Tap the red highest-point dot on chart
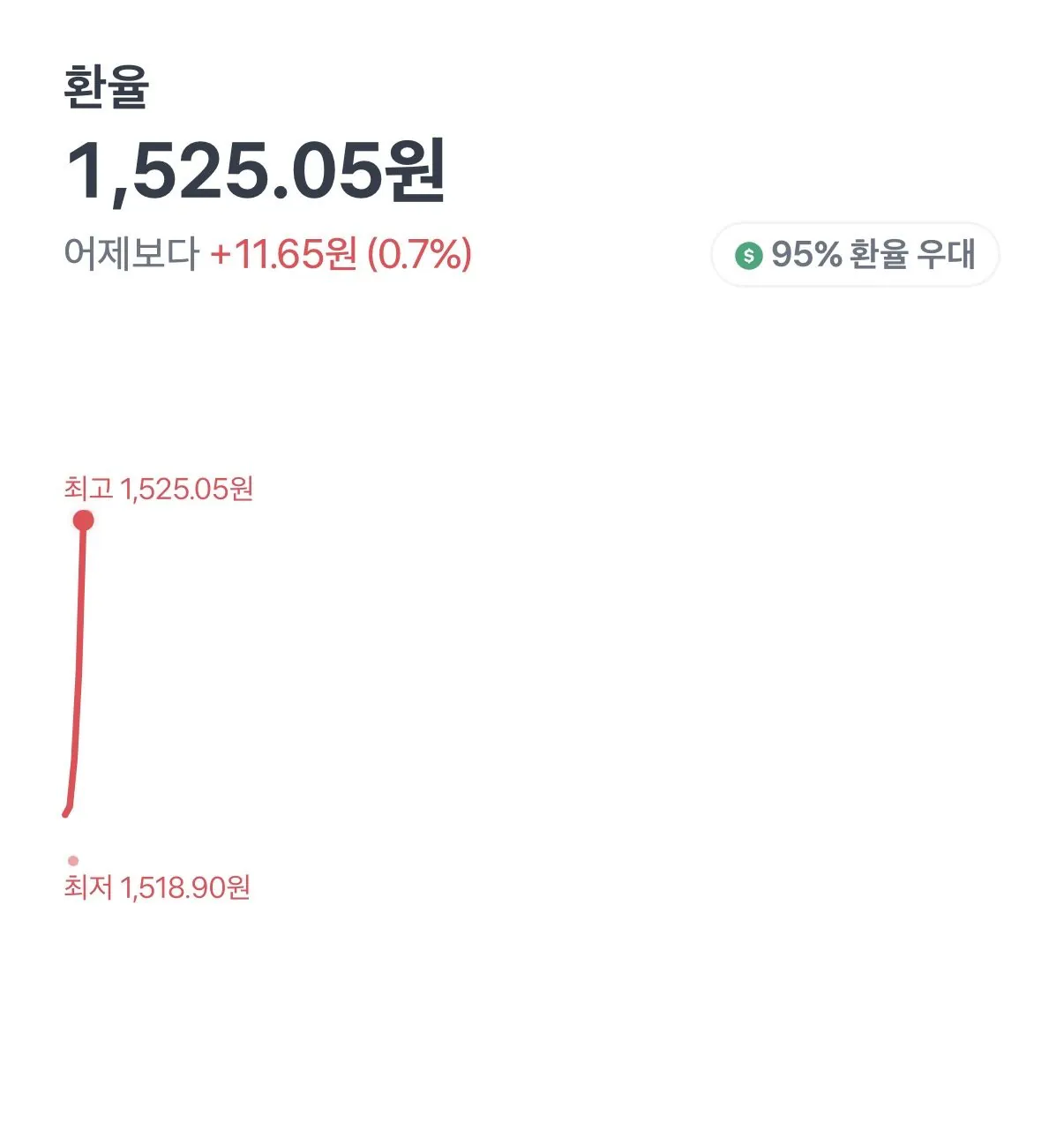 click(x=83, y=520)
